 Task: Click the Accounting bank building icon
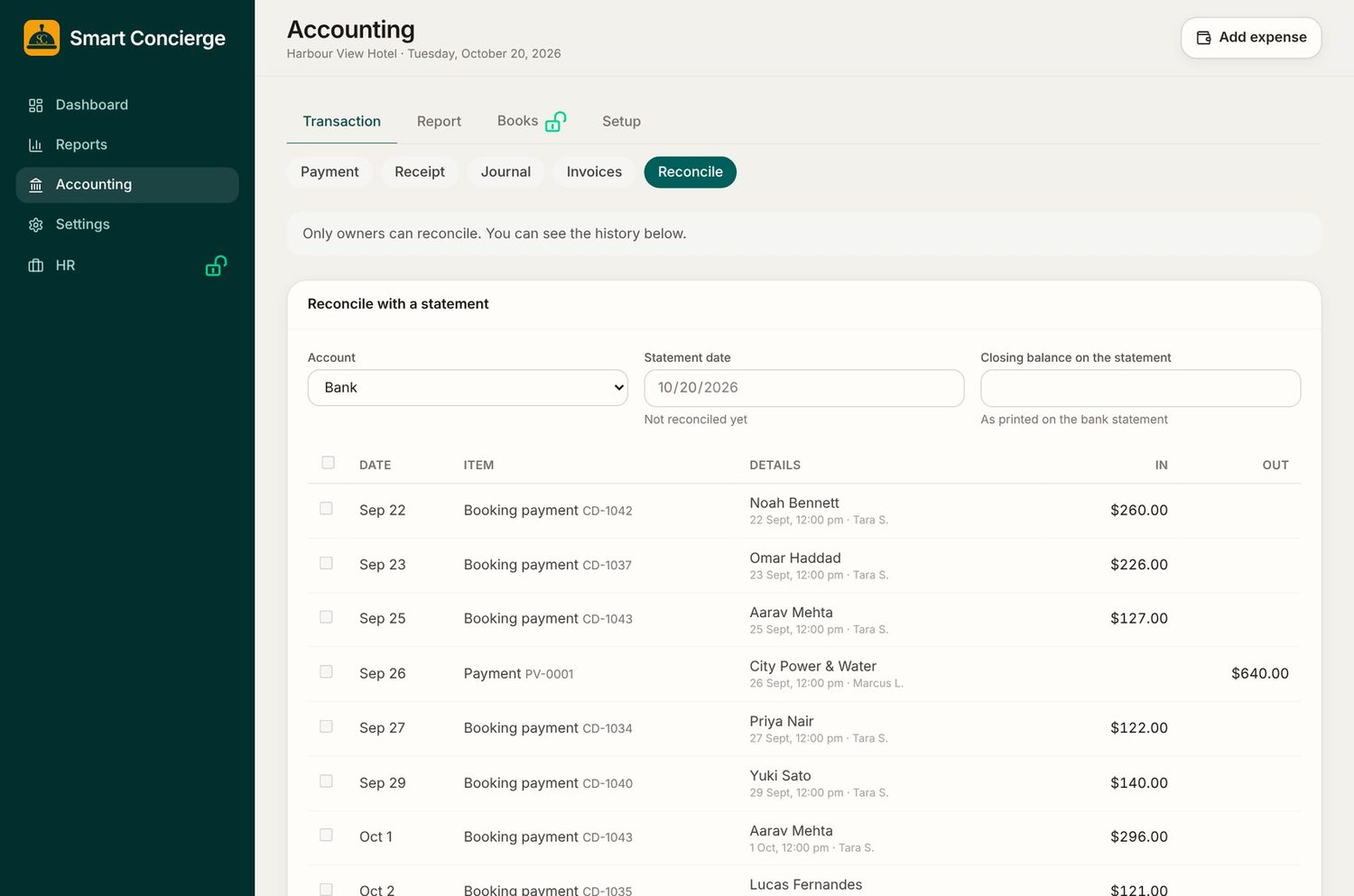click(x=36, y=185)
